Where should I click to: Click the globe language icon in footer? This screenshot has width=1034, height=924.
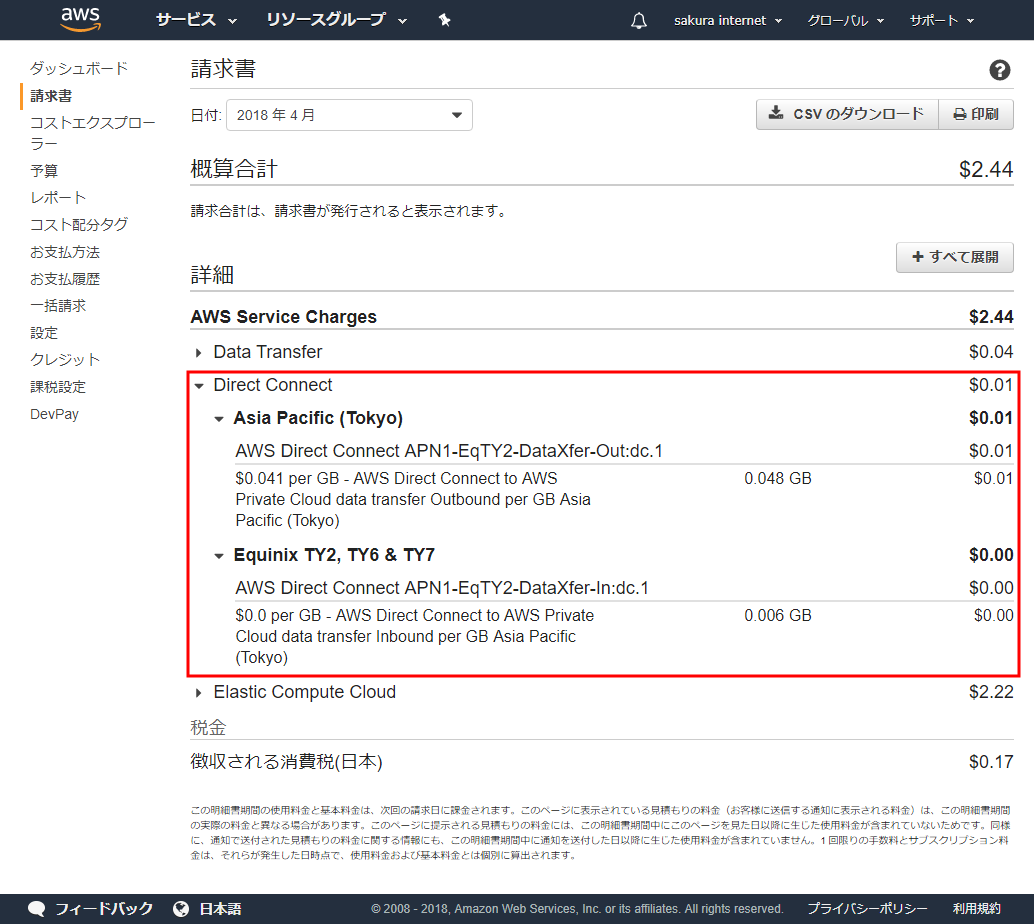[x=181, y=909]
